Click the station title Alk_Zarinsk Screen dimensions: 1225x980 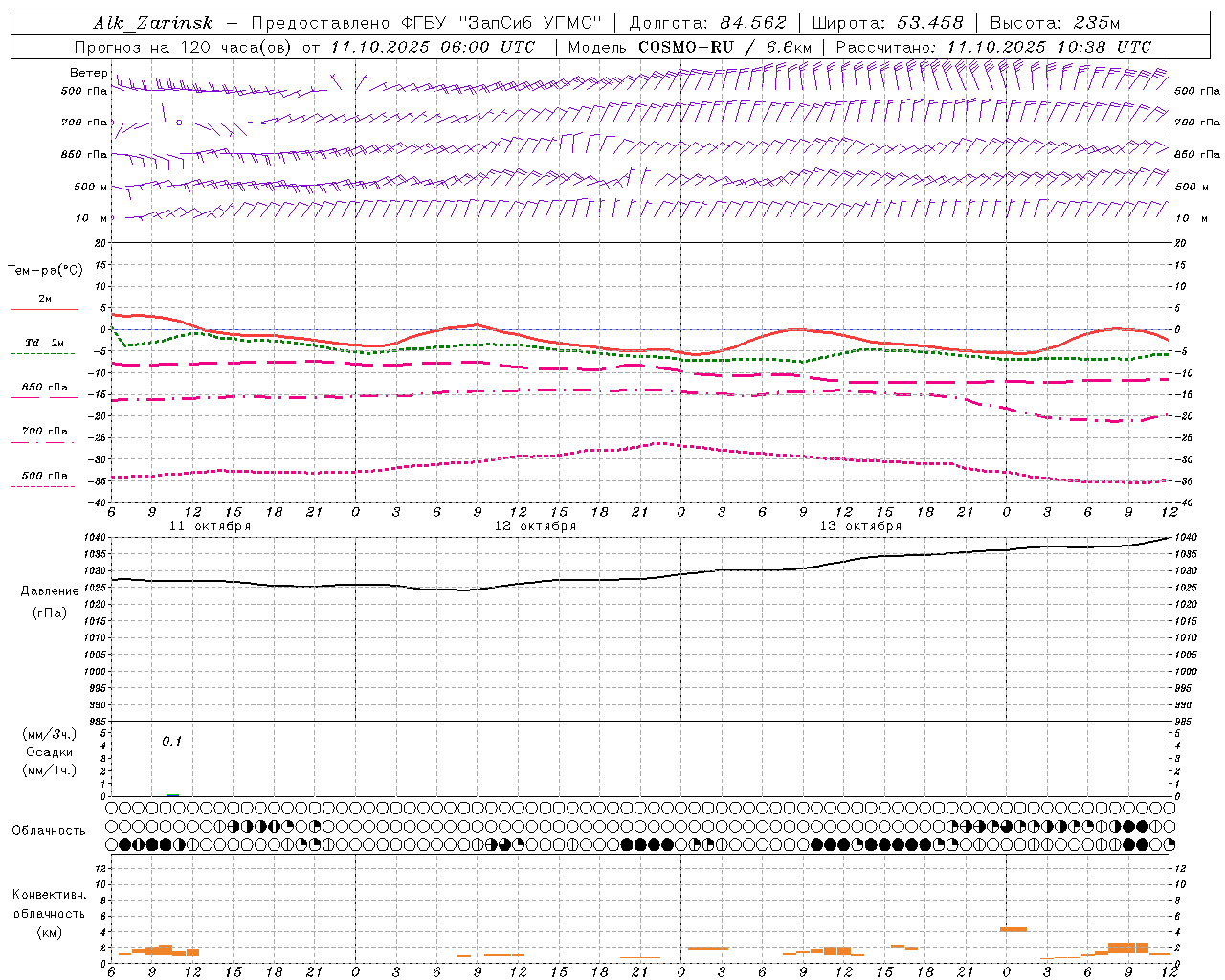(x=154, y=23)
